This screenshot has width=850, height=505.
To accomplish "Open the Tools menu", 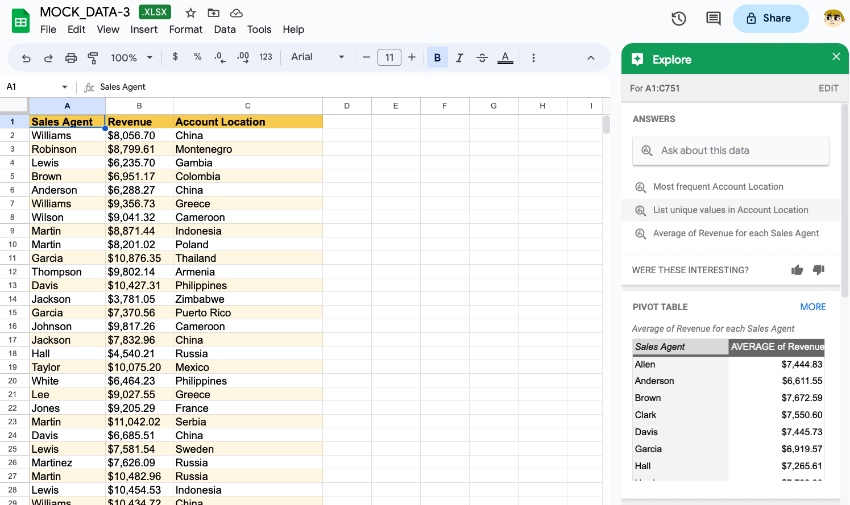I will 259,29.
